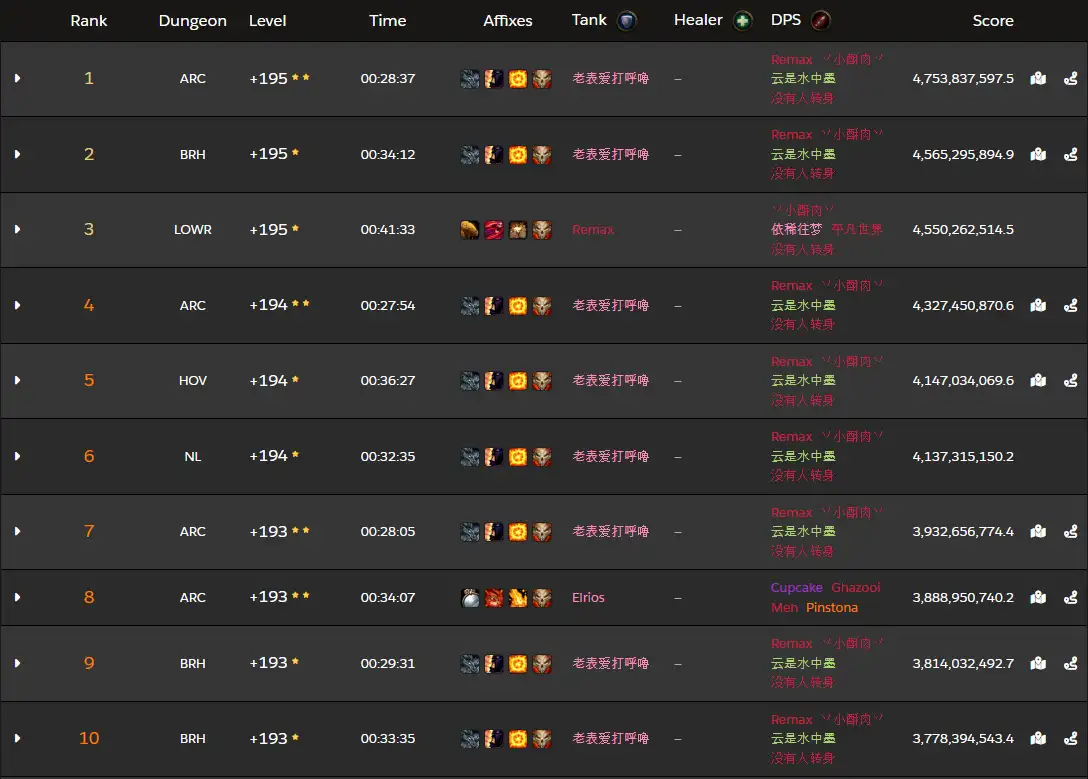
Task: Open tank Elrios profile link
Action: [588, 598]
